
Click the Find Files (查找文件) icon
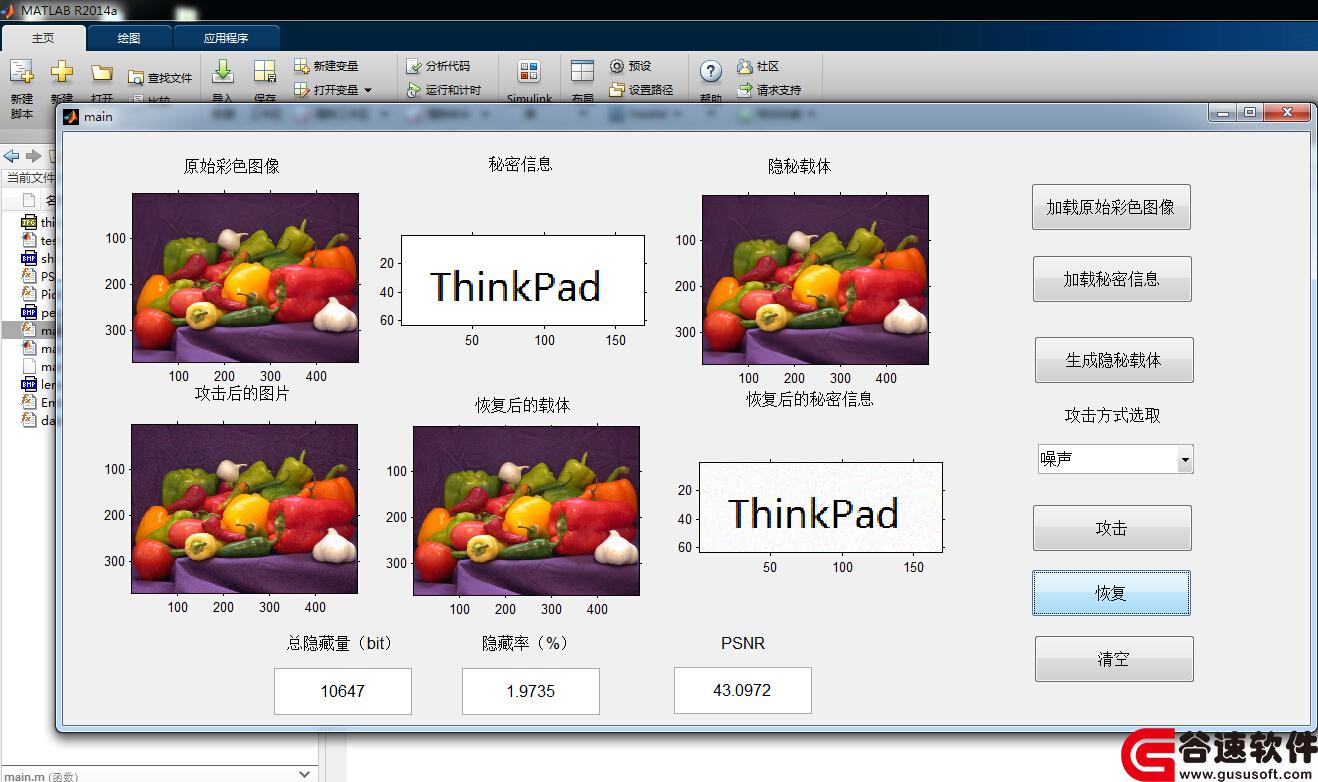(136, 78)
